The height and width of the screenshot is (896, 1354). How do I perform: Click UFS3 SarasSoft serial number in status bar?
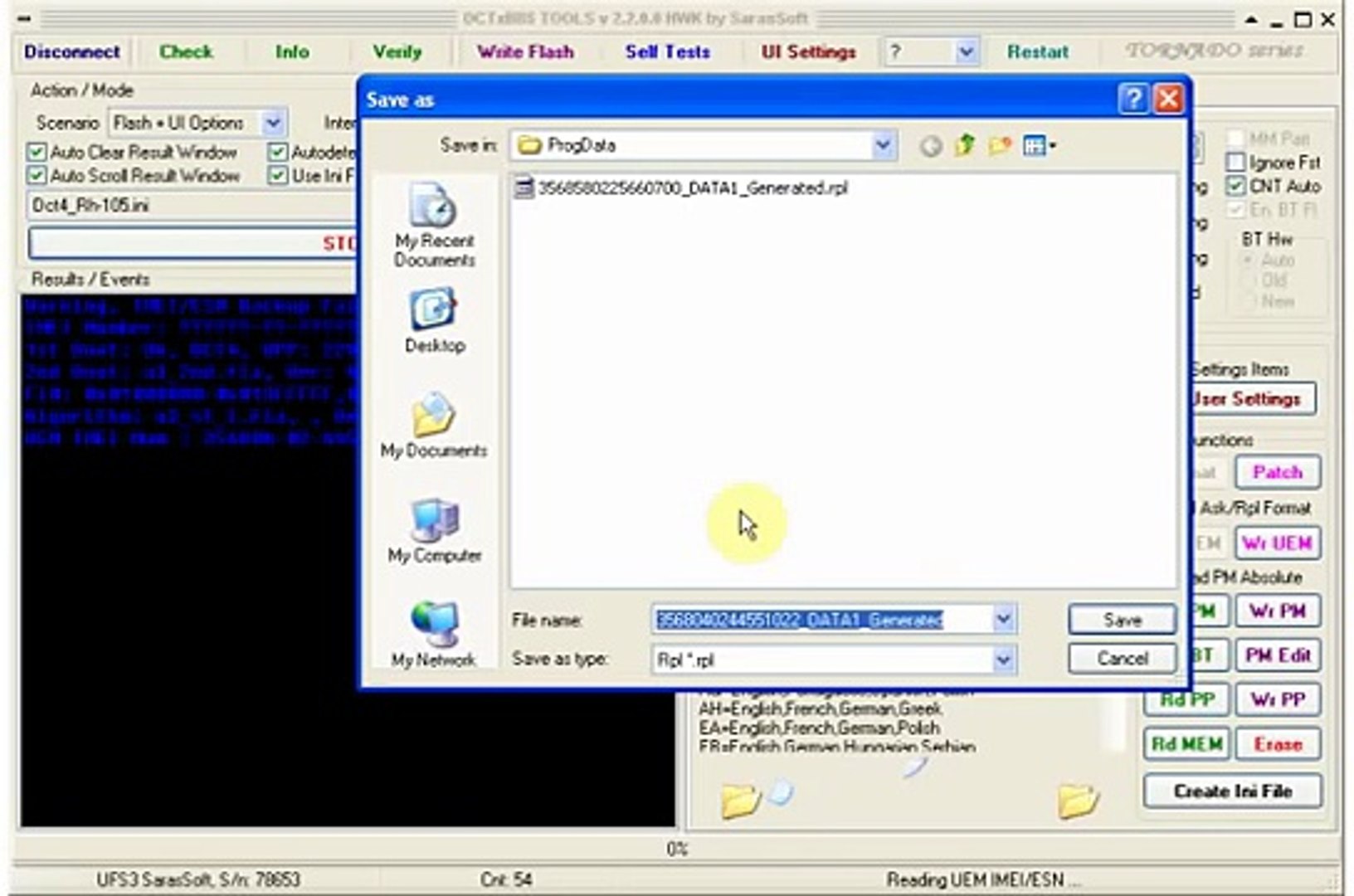click(x=198, y=879)
